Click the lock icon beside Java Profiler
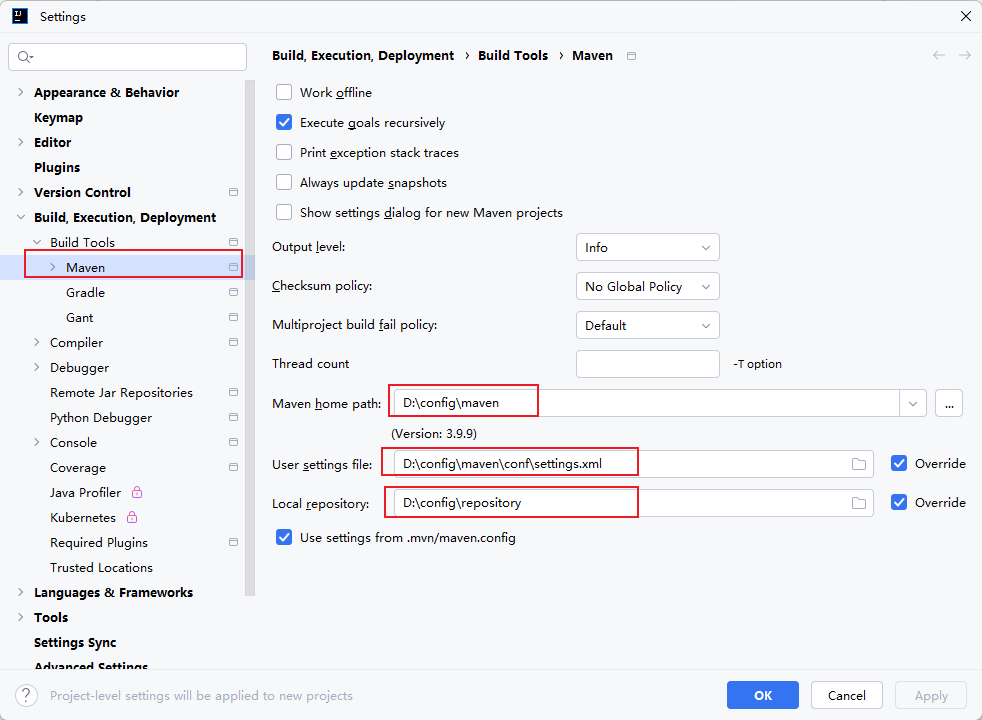The image size is (982, 720). click(x=137, y=492)
